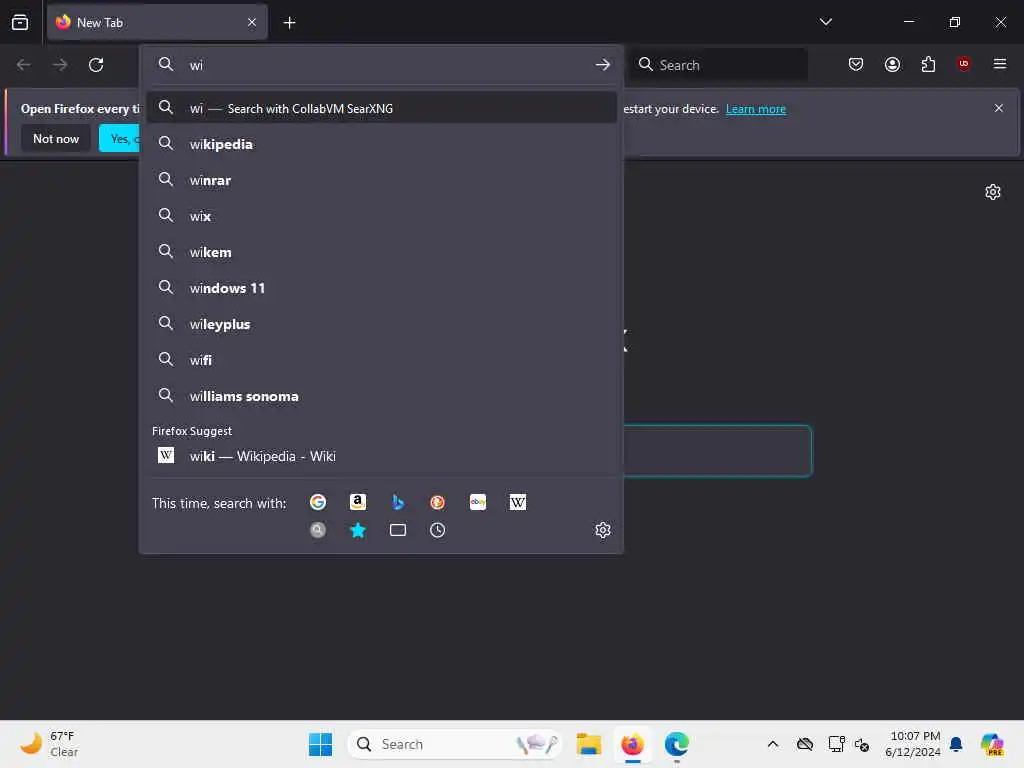Screen dimensions: 1024x768
Task: Open the clock showing 10:07 PM
Action: 912,744
